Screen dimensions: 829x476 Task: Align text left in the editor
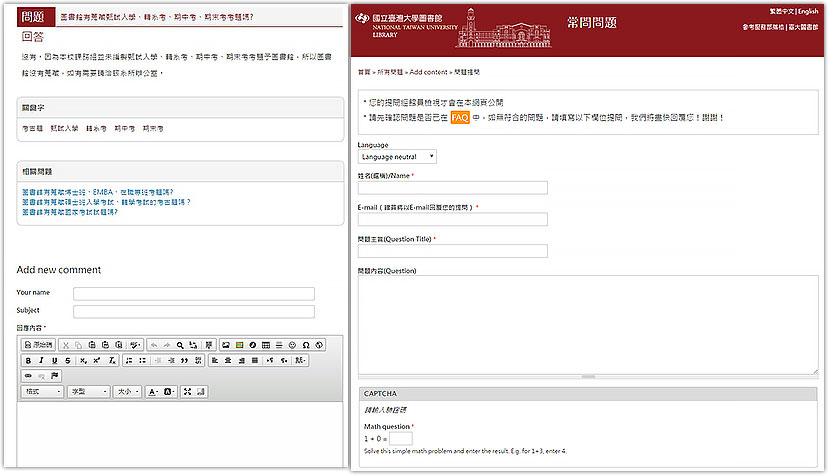215,361
